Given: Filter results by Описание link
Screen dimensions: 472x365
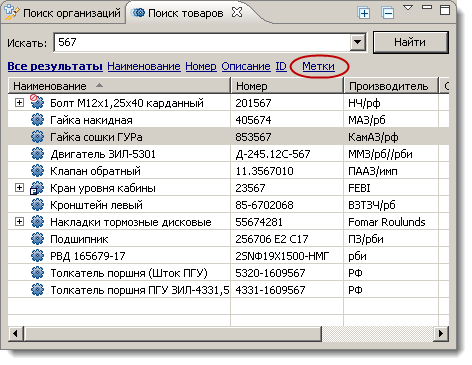Looking at the screenshot, I should [x=246, y=66].
